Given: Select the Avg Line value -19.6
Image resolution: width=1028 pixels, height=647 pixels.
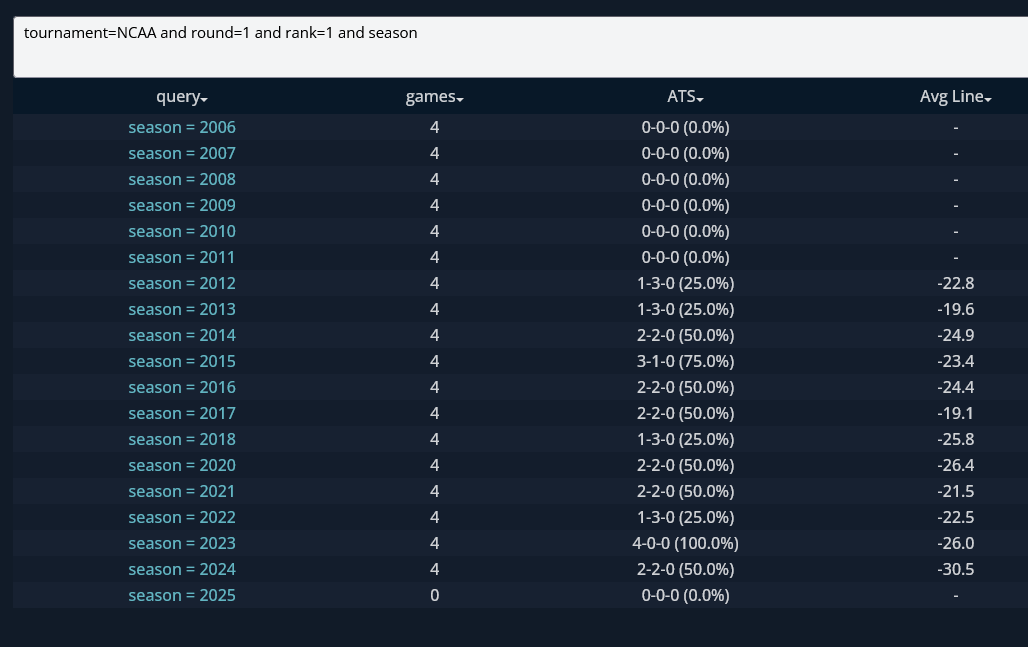Looking at the screenshot, I should click(x=955, y=309).
